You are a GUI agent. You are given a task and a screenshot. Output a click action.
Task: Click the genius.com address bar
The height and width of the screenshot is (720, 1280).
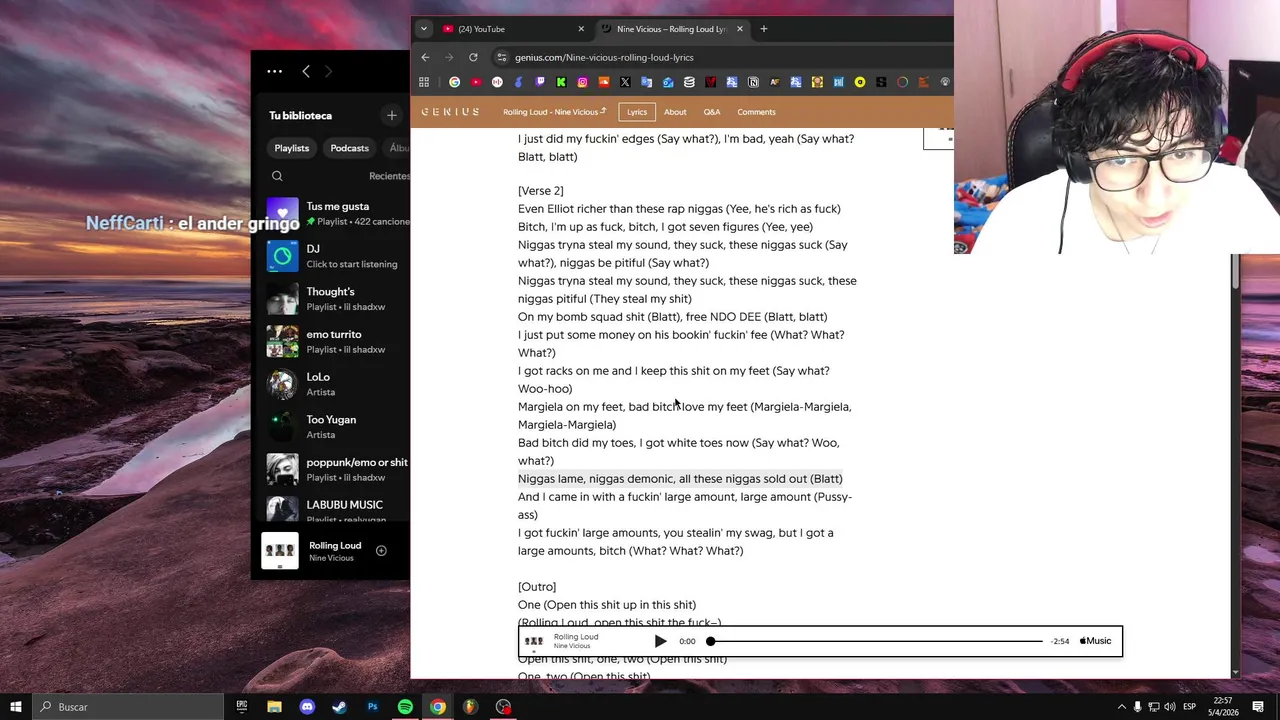coord(720,57)
